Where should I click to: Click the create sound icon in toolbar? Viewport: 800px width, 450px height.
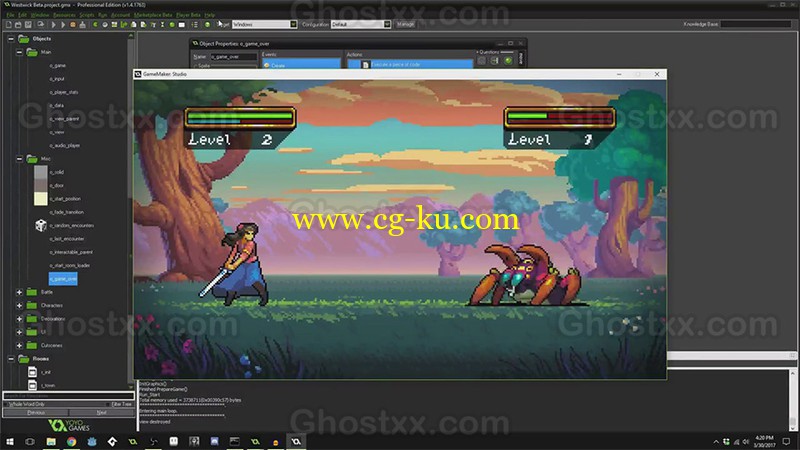[105, 24]
